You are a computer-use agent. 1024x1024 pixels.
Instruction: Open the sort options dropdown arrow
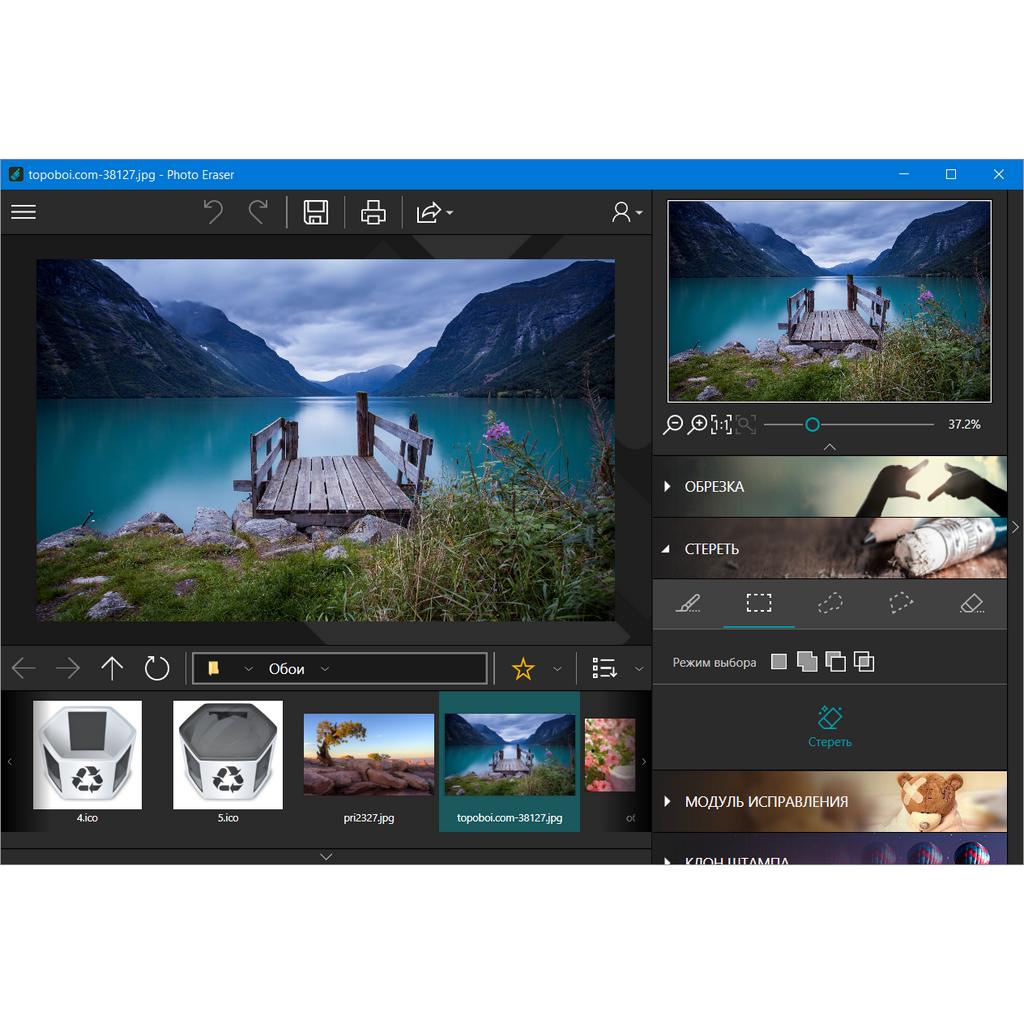point(639,669)
